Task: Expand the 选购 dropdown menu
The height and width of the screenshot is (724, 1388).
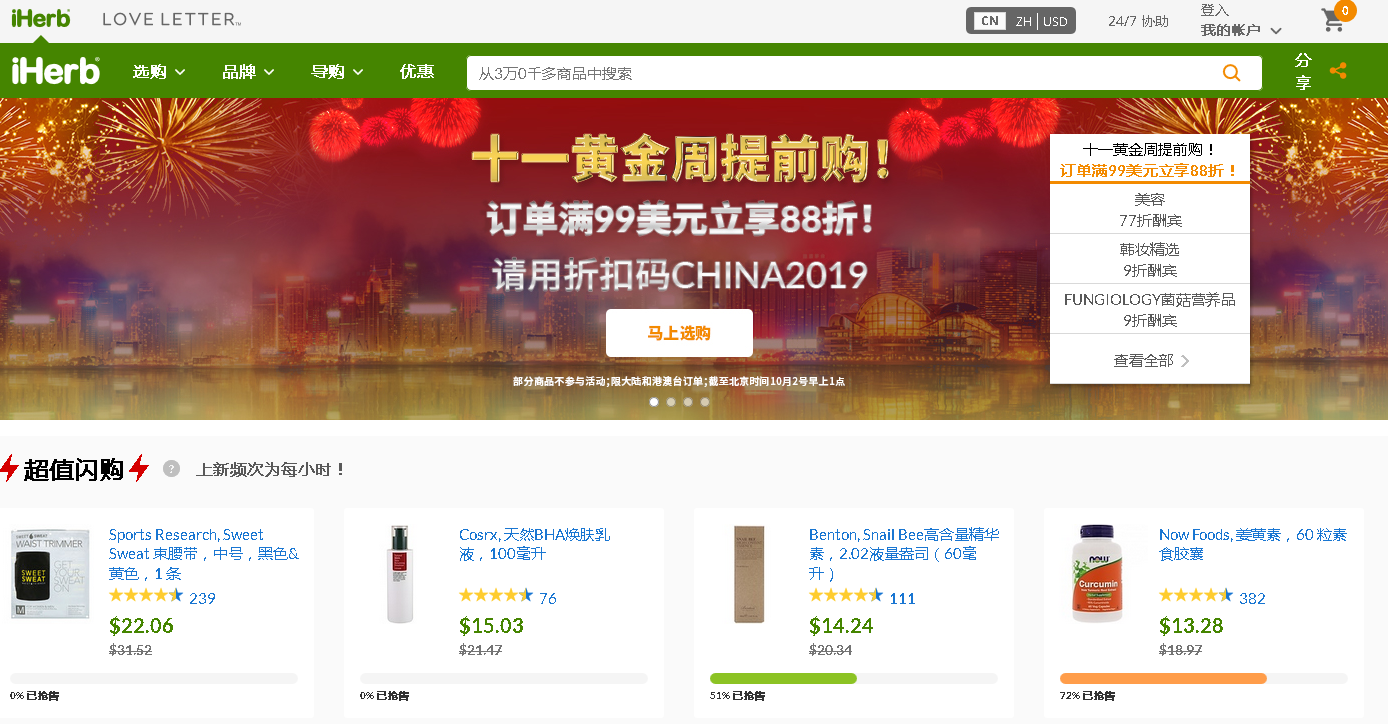Action: tap(159, 72)
